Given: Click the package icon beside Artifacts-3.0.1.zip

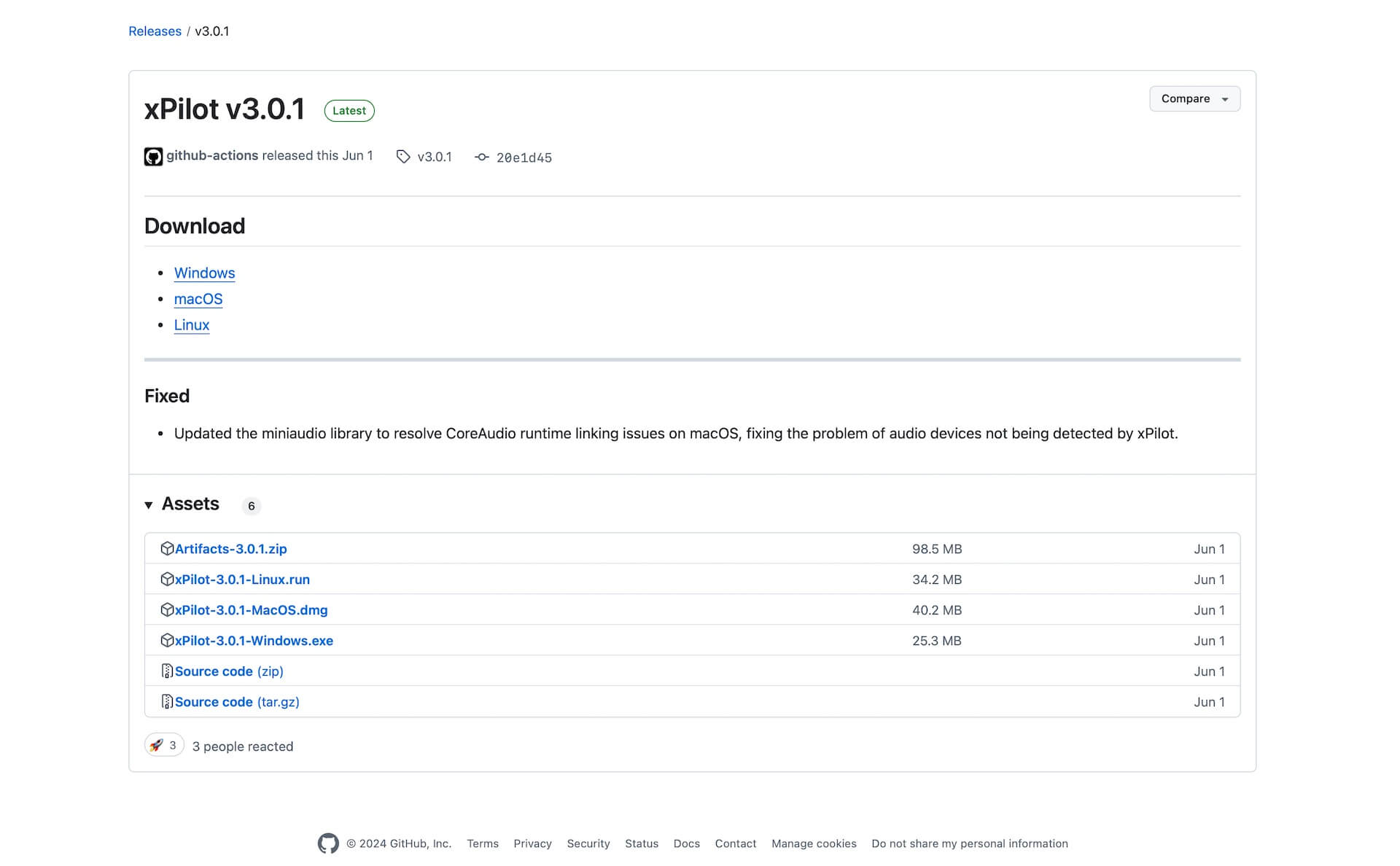Looking at the screenshot, I should click(167, 549).
